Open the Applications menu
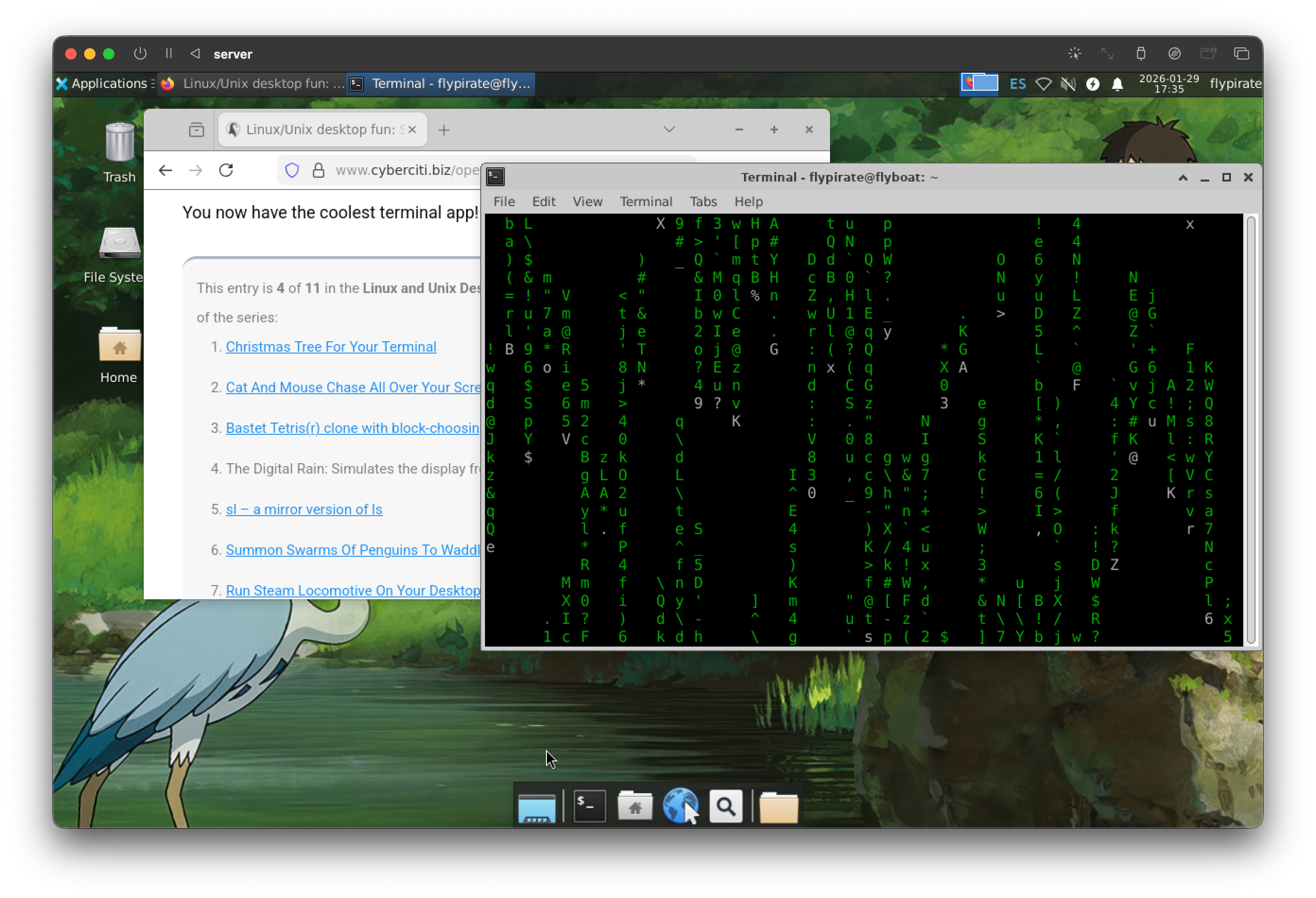The height and width of the screenshot is (898, 1316). (x=103, y=83)
